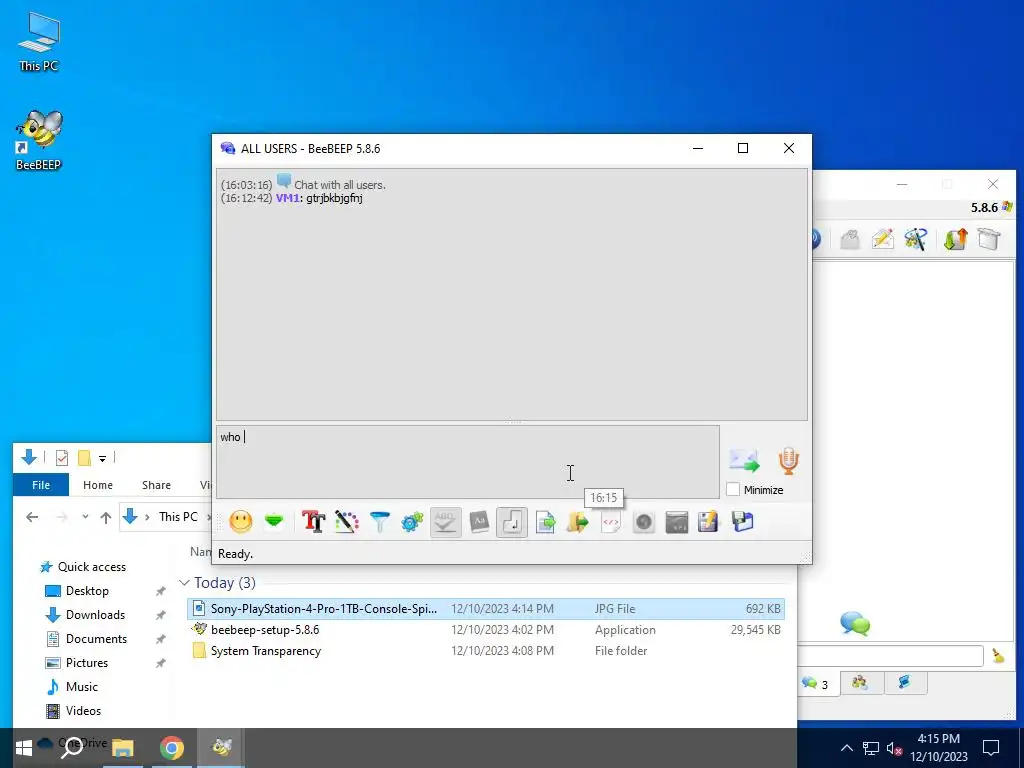Screen dimensions: 1024x768
Task: Click the trash bin icon in main window
Action: tap(989, 239)
